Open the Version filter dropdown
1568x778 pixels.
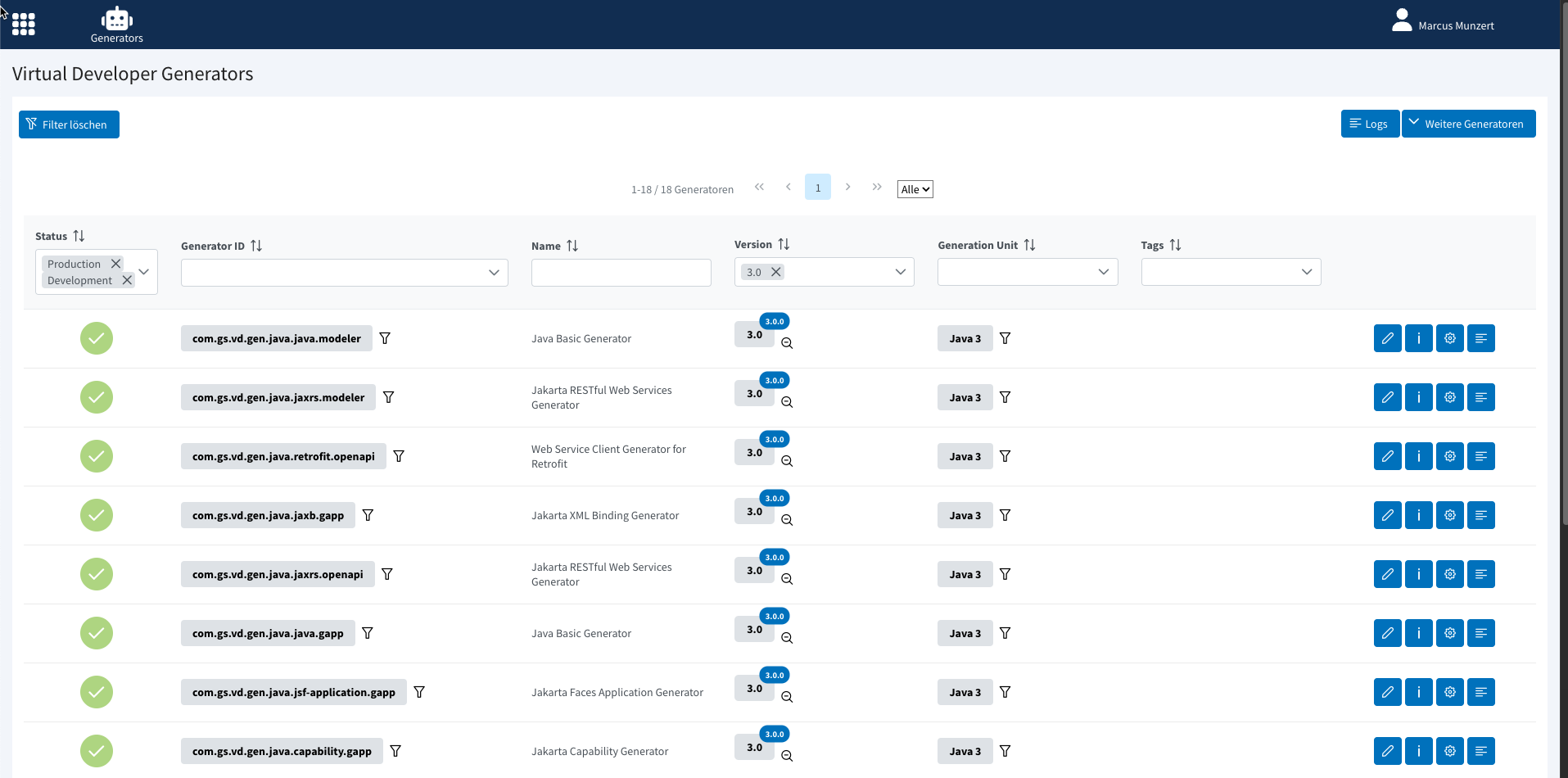pos(900,272)
